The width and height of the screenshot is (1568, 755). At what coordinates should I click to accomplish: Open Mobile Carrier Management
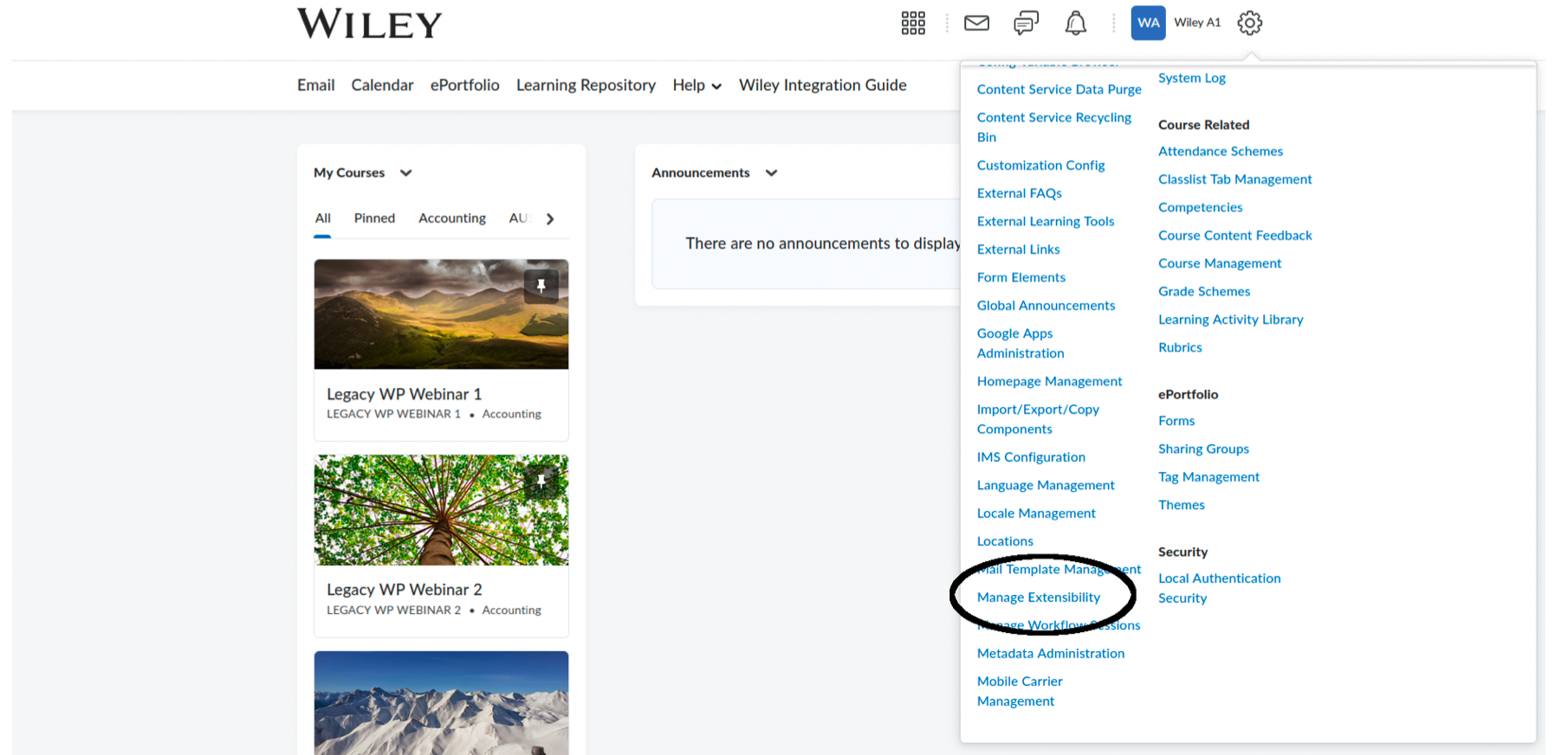click(x=1020, y=692)
